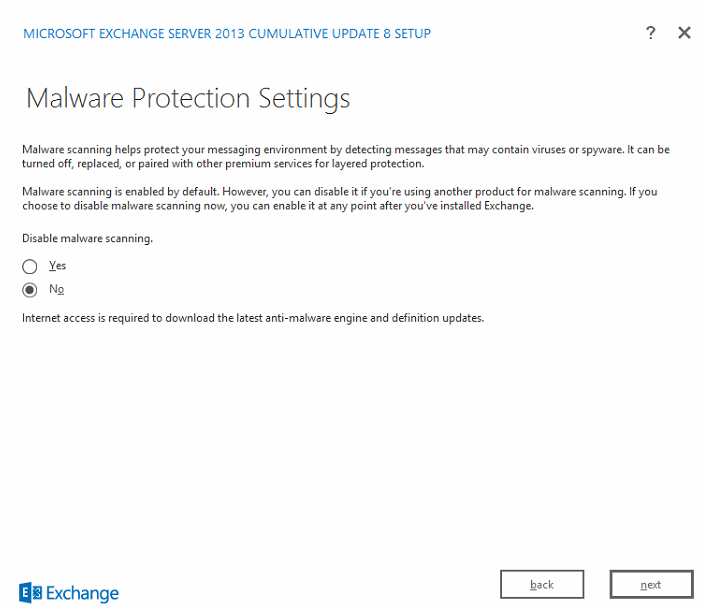Click the line "Malware scanning is enabled by default"
This screenshot has width=706, height=608.
[x=339, y=191]
